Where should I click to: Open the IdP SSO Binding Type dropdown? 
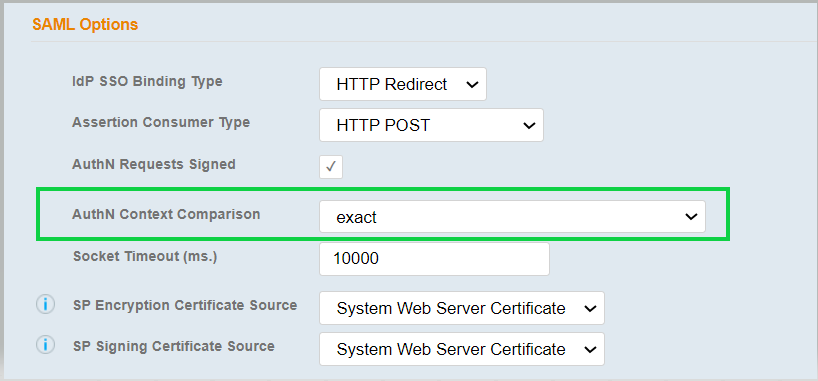pos(403,84)
